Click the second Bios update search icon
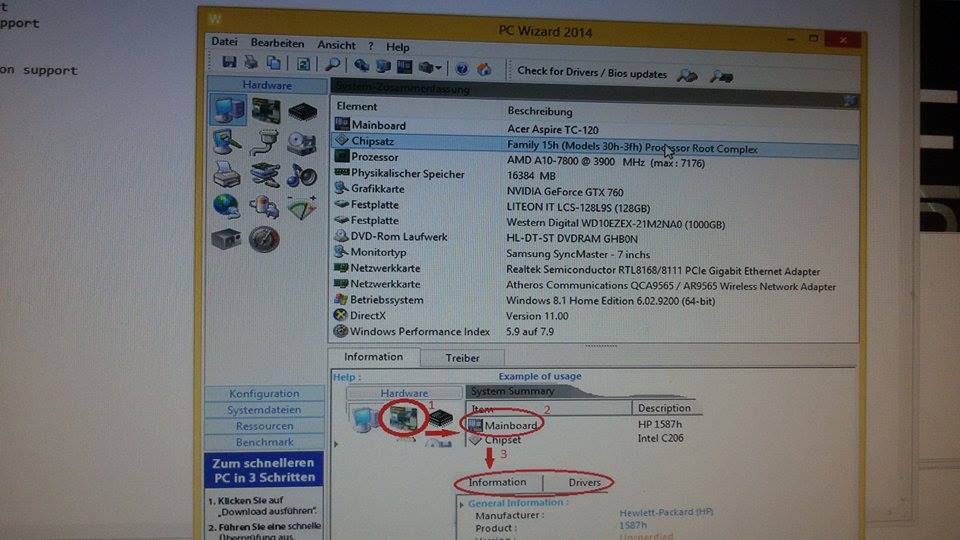The image size is (960, 540). click(x=721, y=77)
